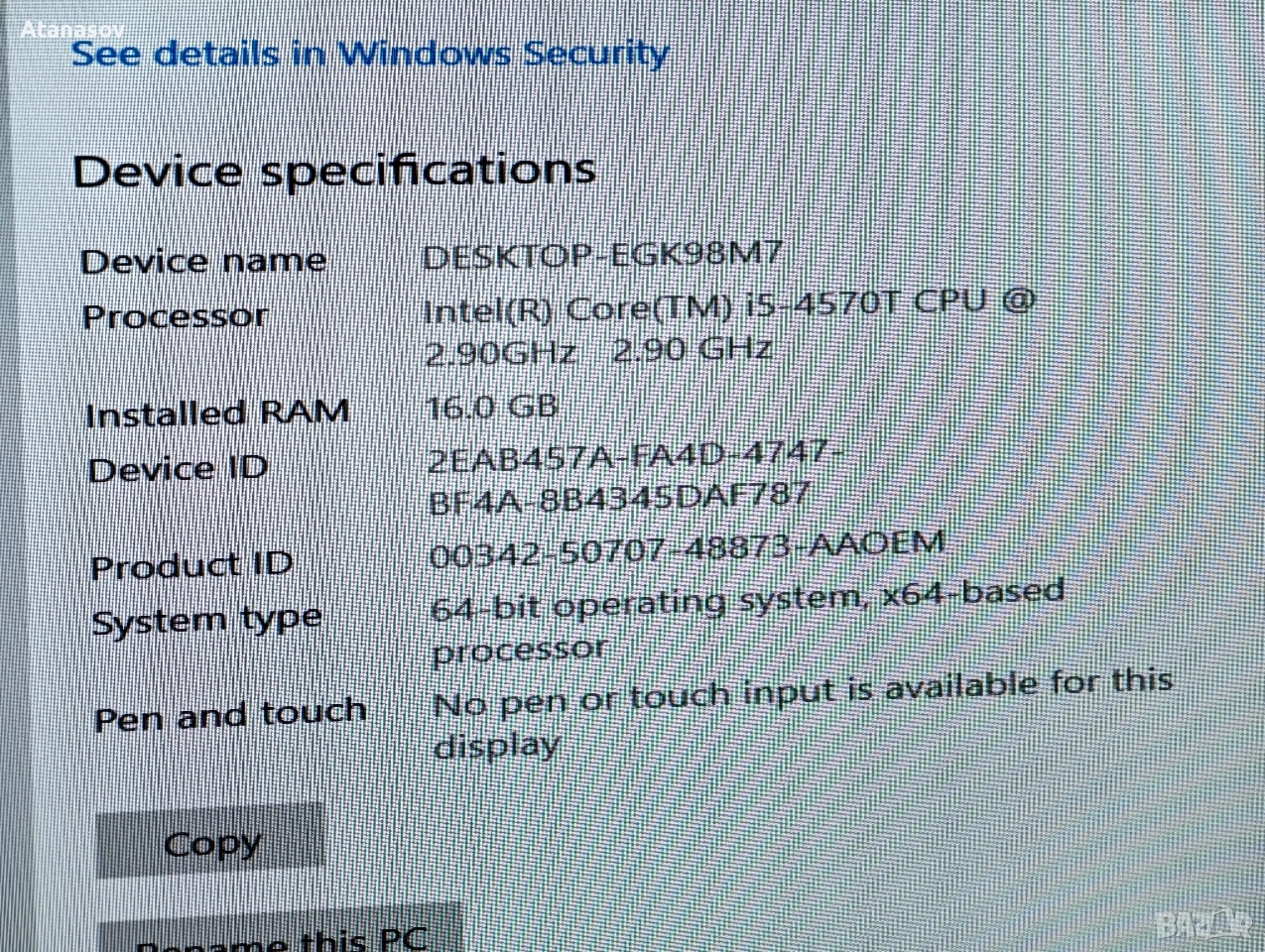
Task: Select the Device name label
Action: pyautogui.click(x=203, y=261)
